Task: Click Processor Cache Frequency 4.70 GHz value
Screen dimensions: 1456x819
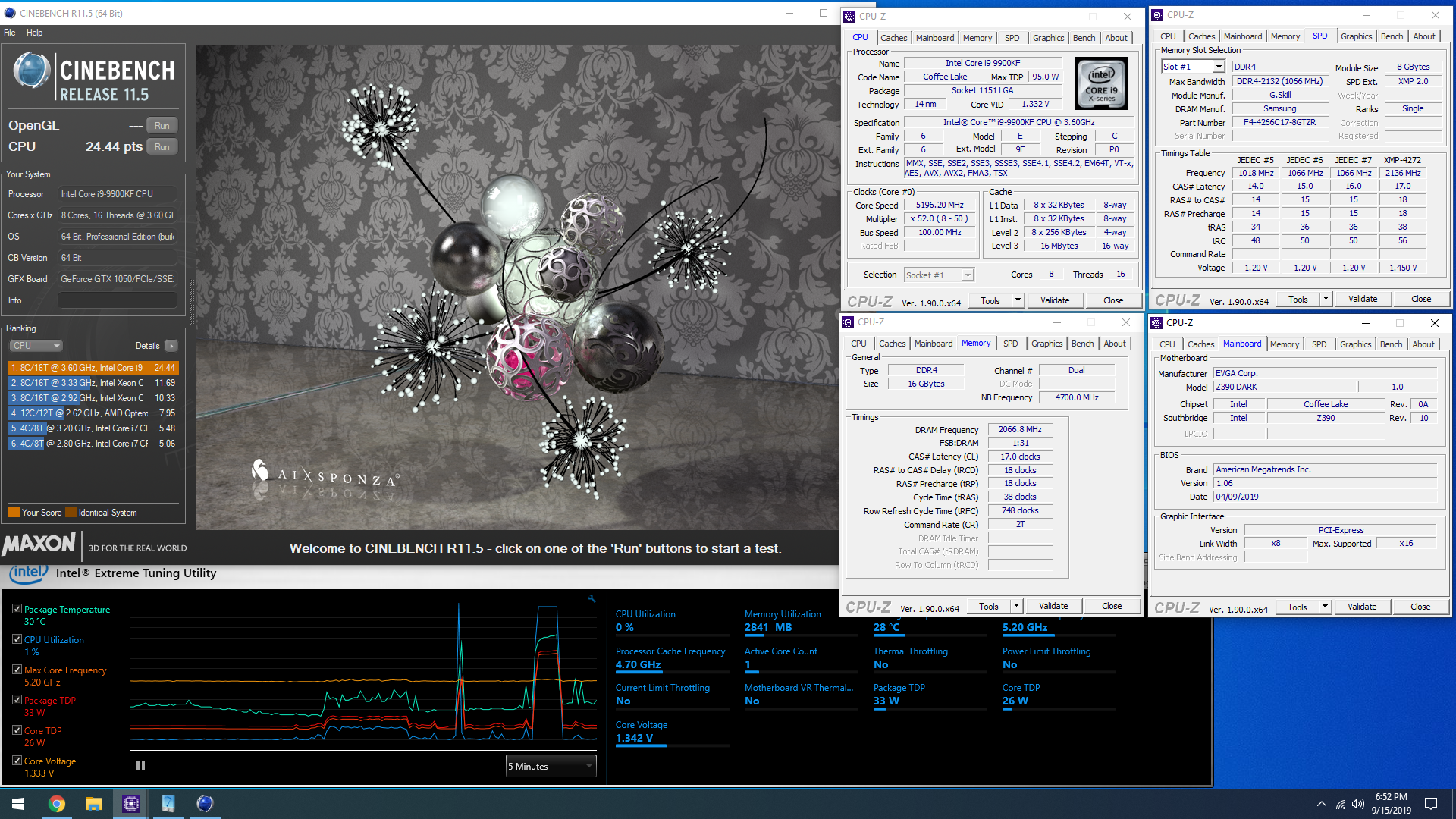Action: click(x=638, y=665)
